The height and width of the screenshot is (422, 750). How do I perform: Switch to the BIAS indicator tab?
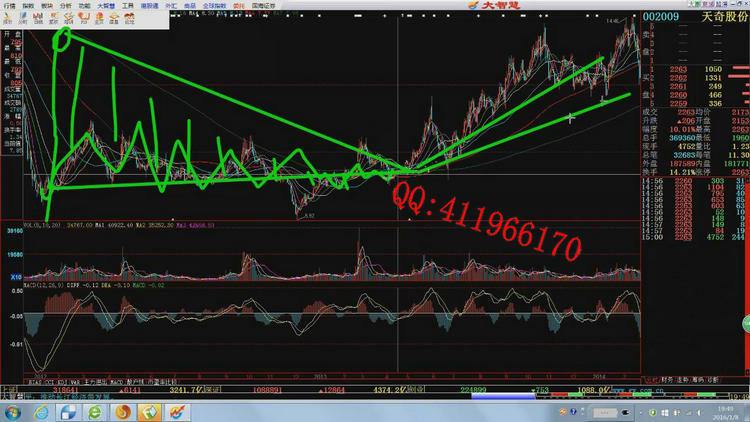[32, 380]
